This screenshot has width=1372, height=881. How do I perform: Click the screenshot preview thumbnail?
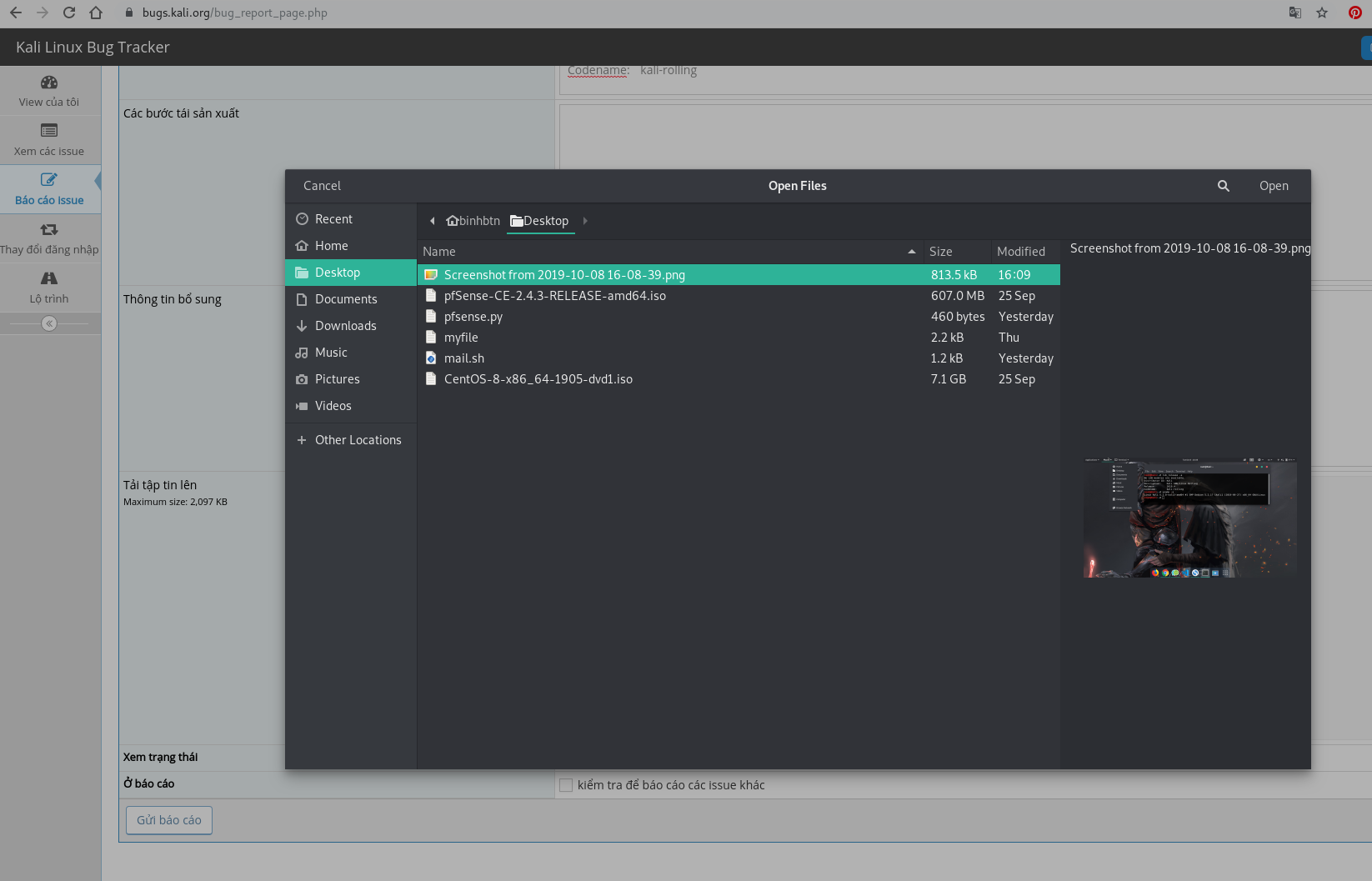point(1189,518)
